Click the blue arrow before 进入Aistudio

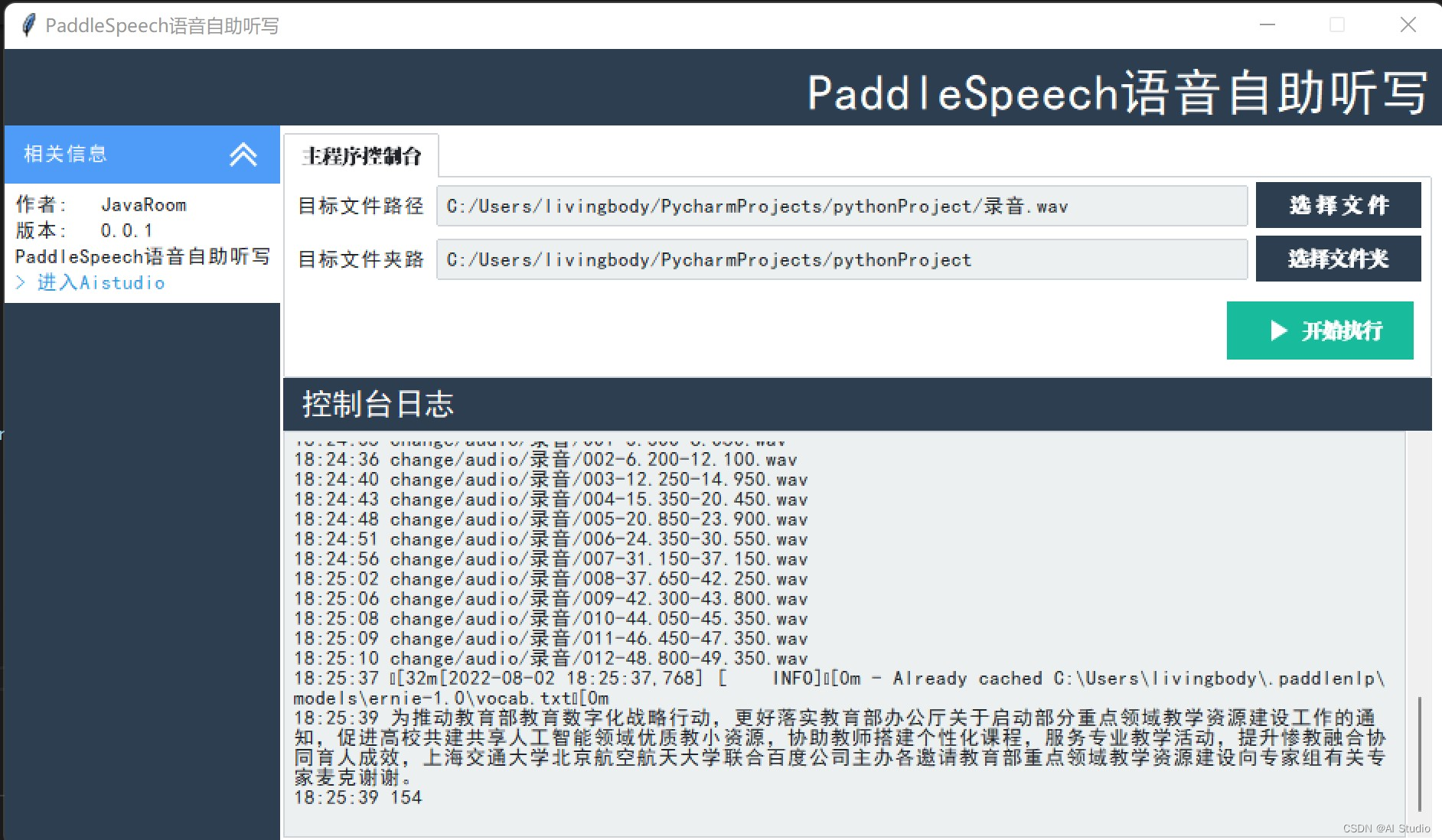click(x=21, y=282)
